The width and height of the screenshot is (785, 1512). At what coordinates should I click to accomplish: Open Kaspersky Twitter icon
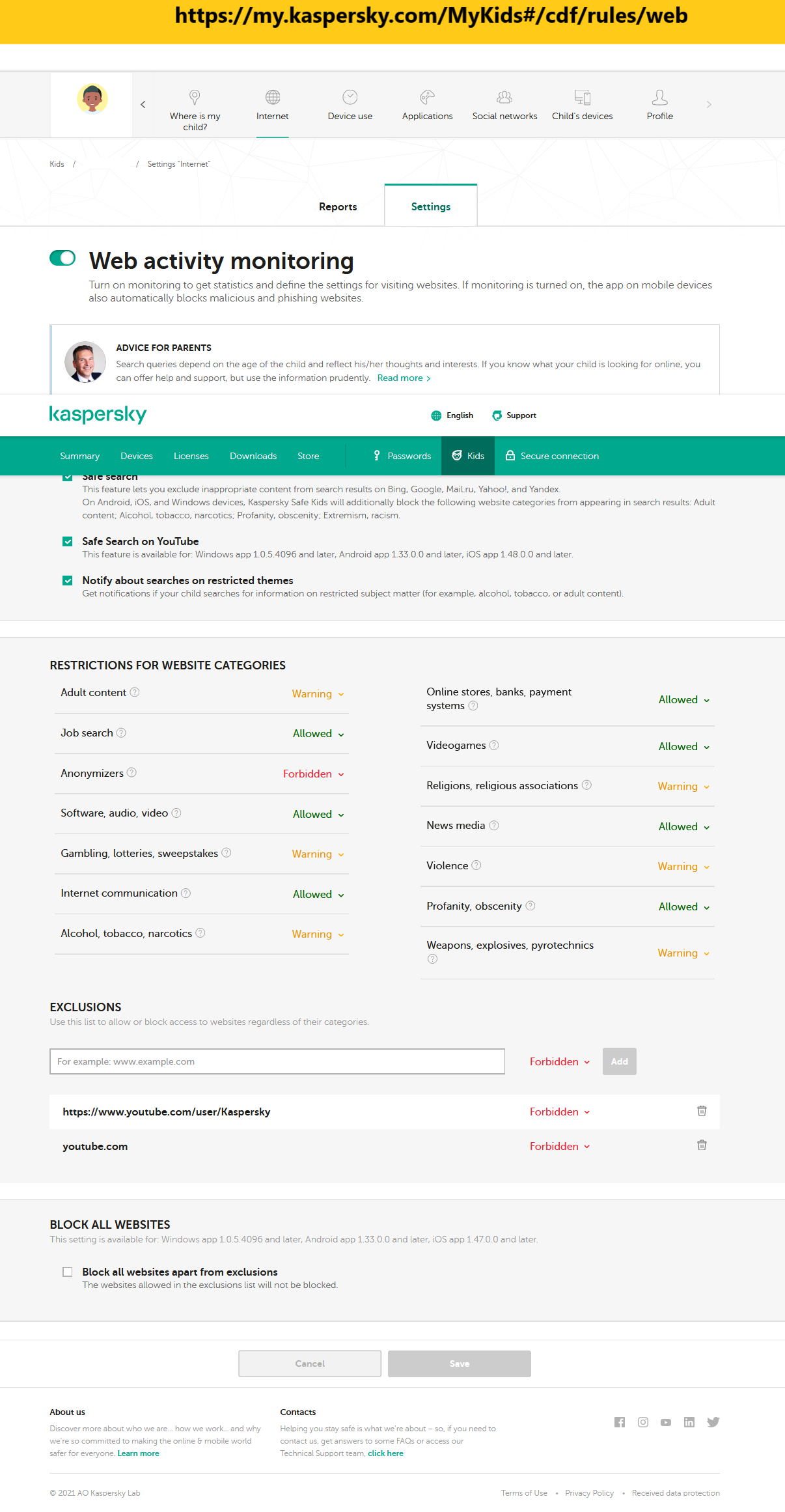713,1422
